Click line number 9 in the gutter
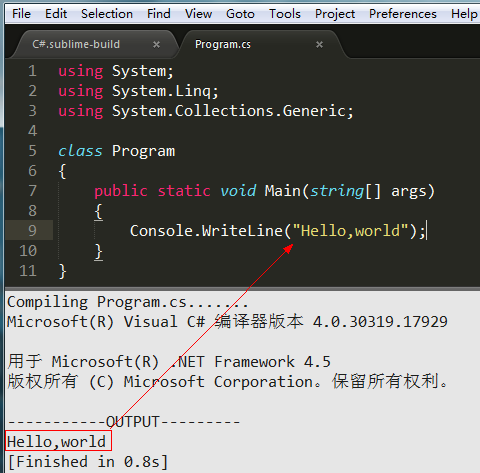 pos(32,231)
